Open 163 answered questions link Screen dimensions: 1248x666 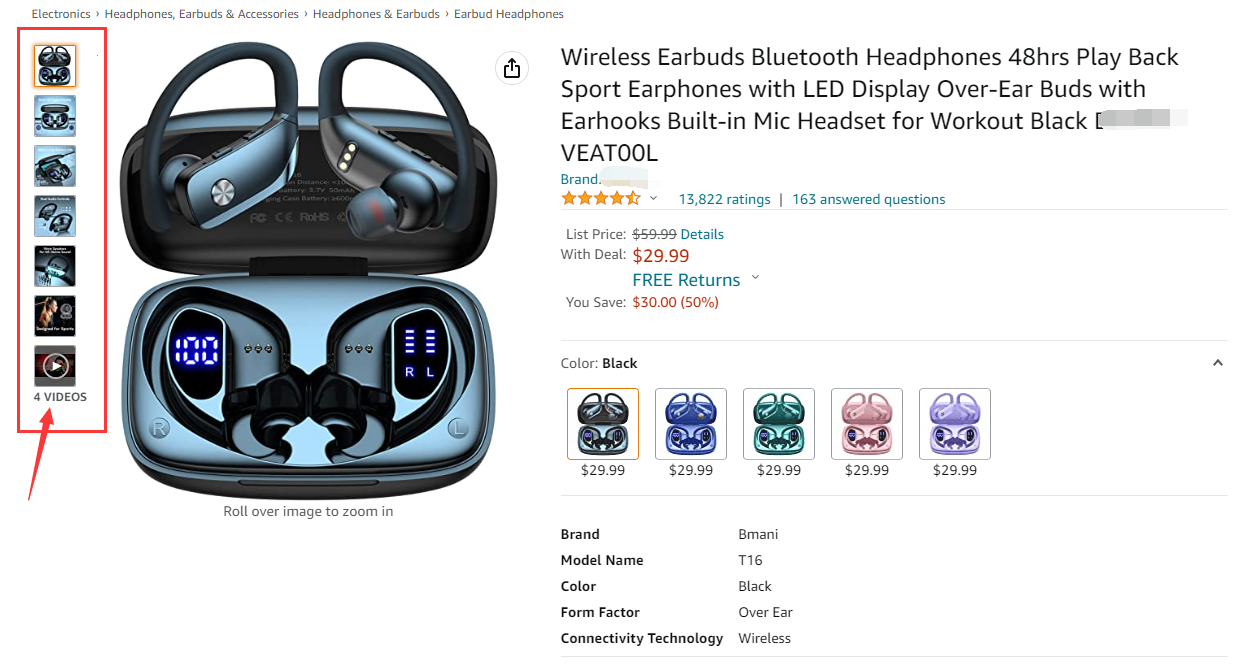pos(869,199)
